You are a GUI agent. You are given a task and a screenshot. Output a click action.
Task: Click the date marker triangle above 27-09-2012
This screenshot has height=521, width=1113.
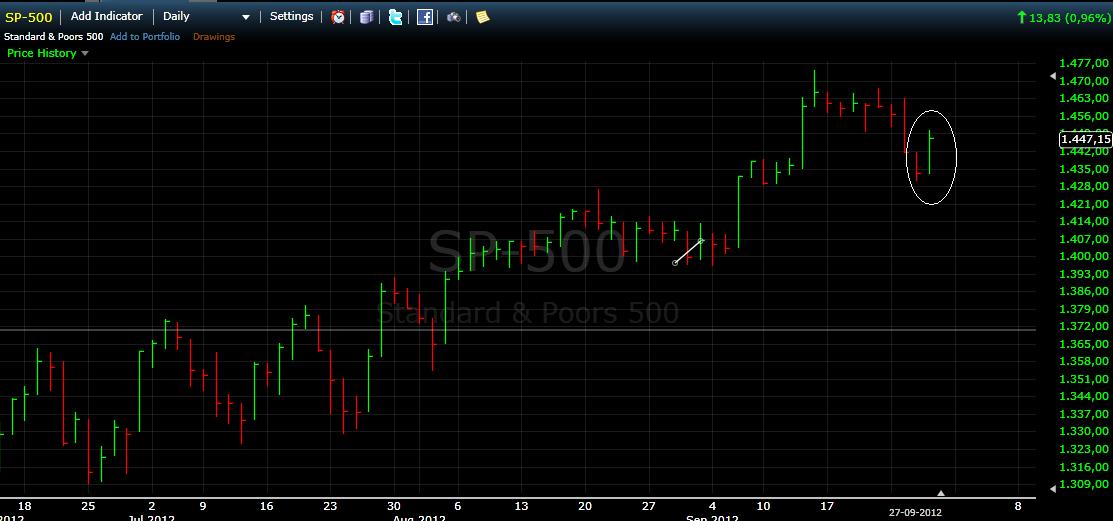tap(941, 493)
